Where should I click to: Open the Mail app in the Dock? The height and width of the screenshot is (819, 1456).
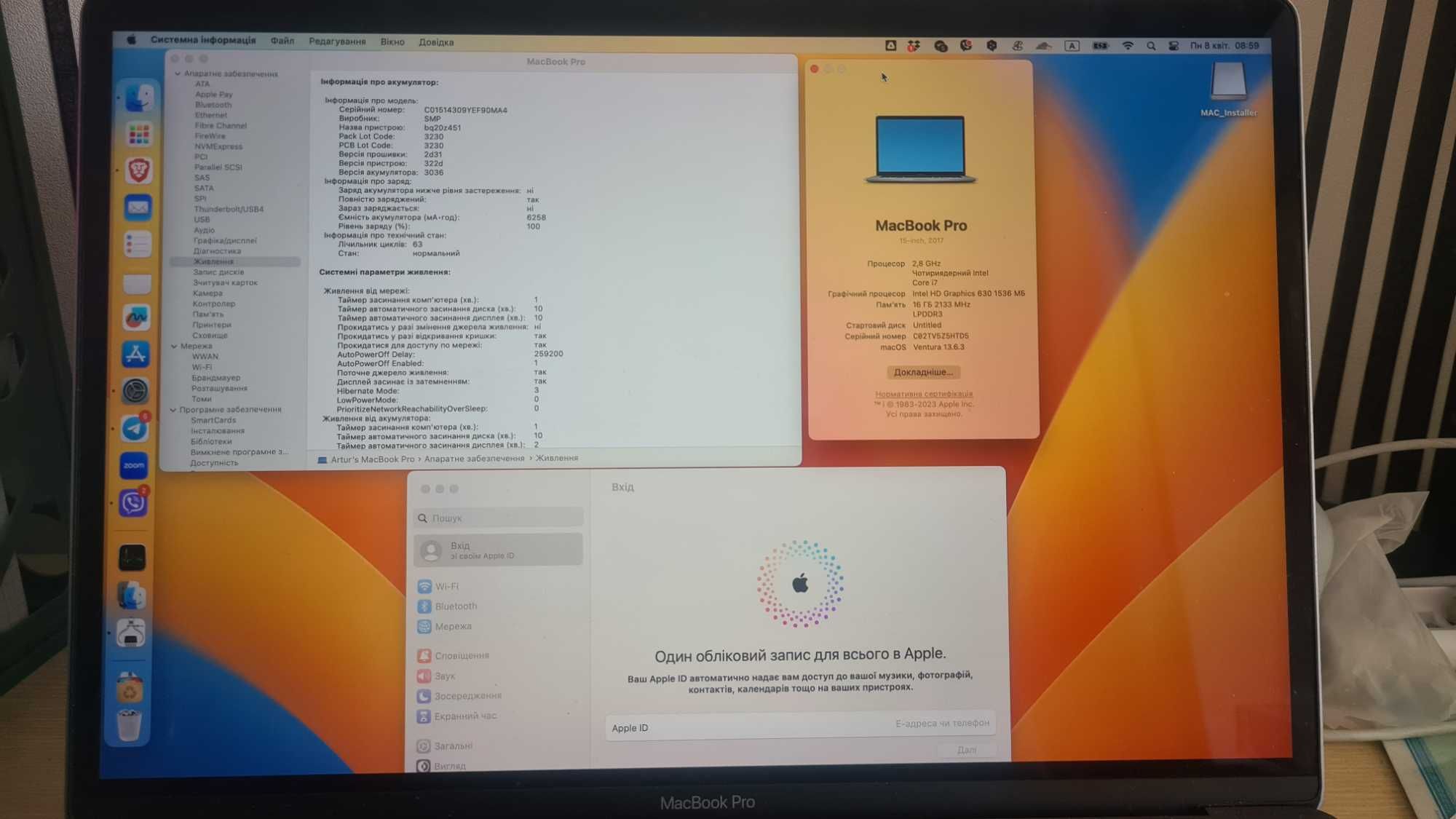(x=138, y=207)
